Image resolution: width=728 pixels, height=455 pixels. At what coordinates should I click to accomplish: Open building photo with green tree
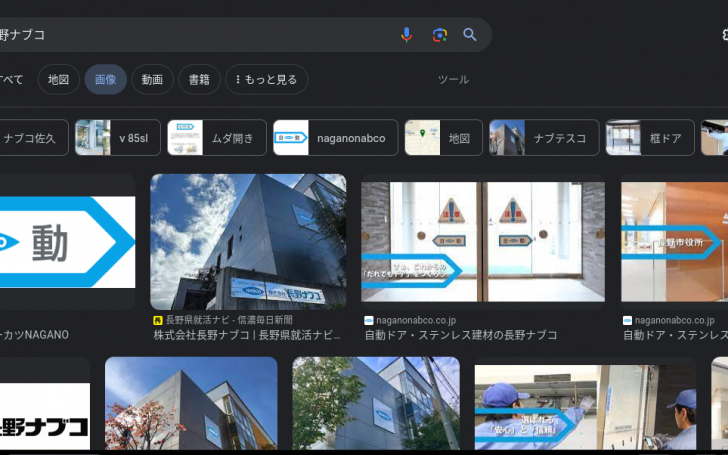[x=376, y=403]
